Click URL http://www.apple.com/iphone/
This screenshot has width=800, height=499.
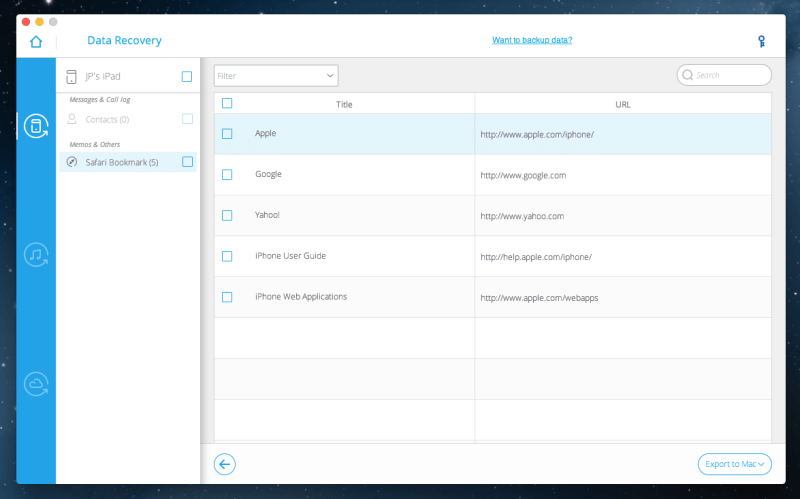coord(537,135)
